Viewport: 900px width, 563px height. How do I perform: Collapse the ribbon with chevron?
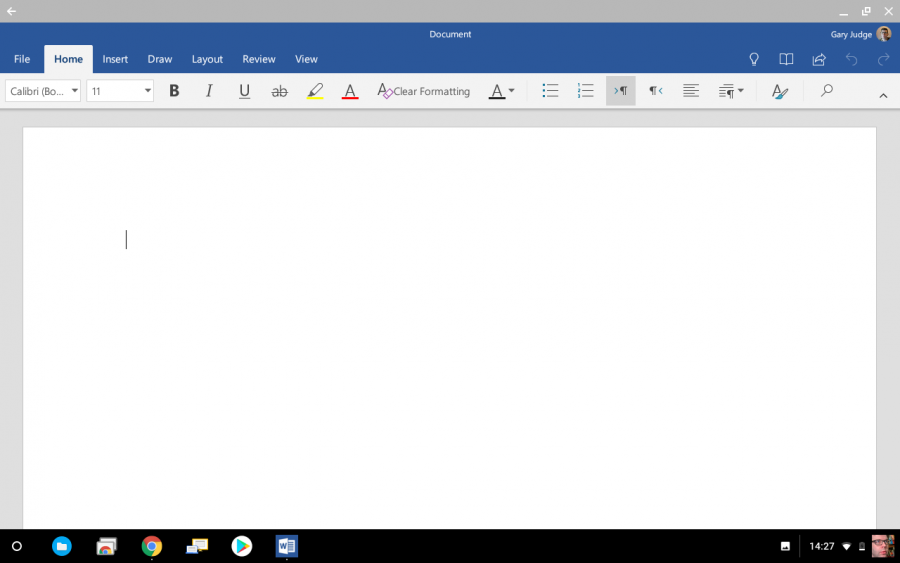(883, 96)
